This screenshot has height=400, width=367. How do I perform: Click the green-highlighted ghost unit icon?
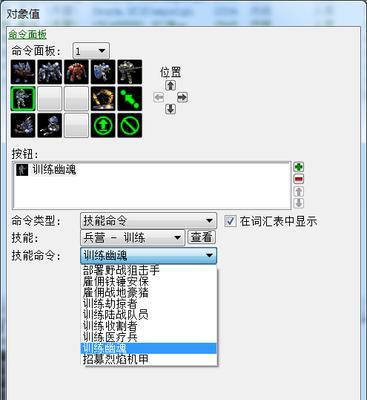pos(23,99)
